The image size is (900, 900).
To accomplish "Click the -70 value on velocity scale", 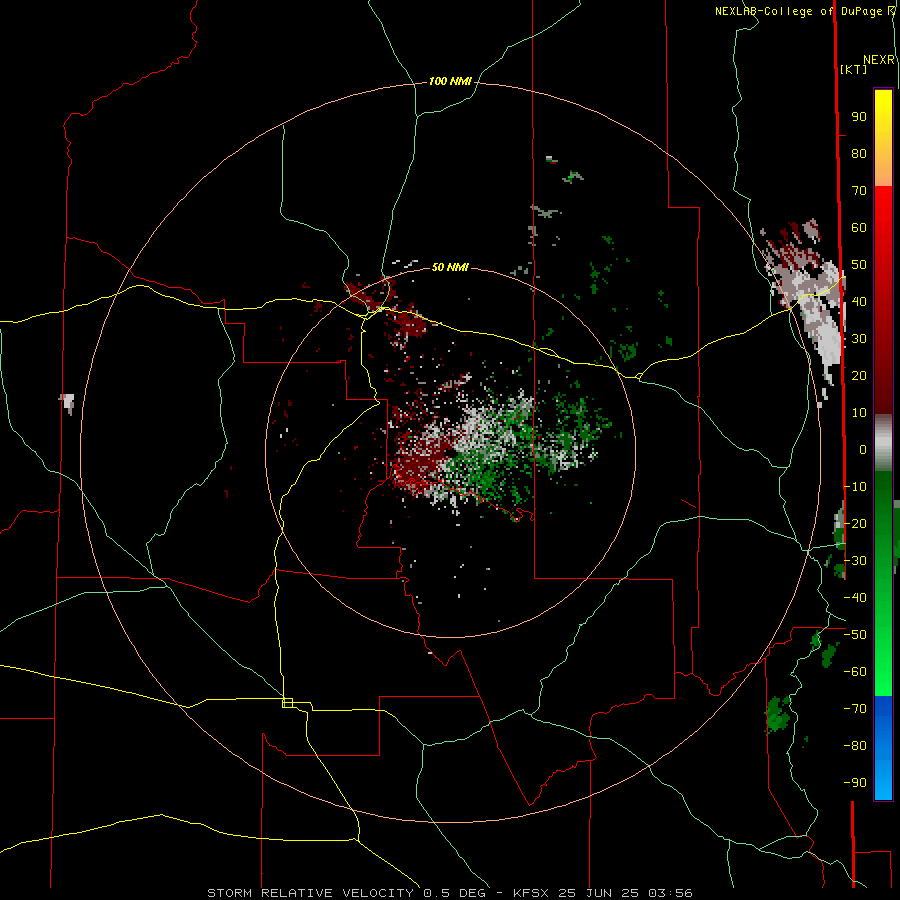I will 855,709.
